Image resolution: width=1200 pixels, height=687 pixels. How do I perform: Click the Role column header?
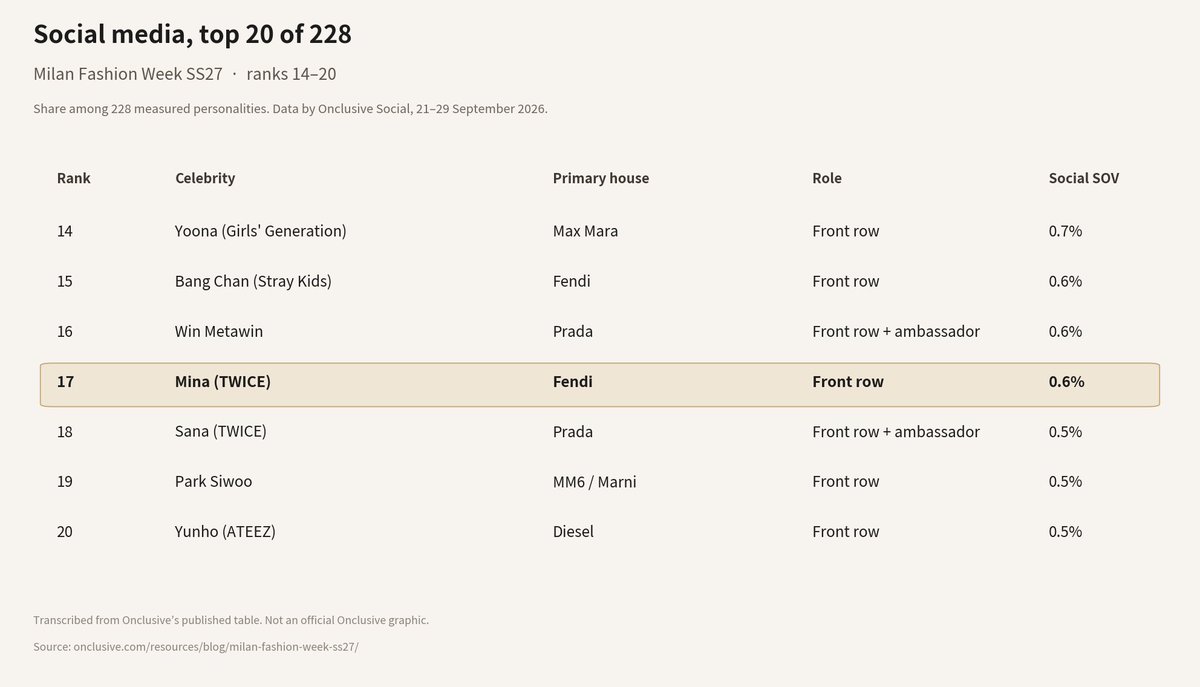[x=827, y=178]
